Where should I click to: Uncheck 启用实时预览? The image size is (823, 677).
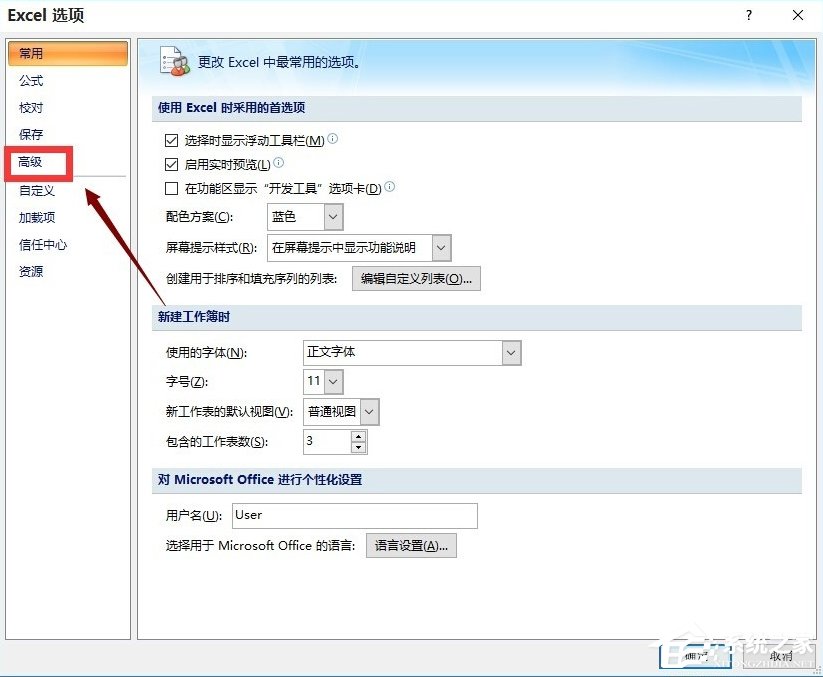tap(171, 163)
